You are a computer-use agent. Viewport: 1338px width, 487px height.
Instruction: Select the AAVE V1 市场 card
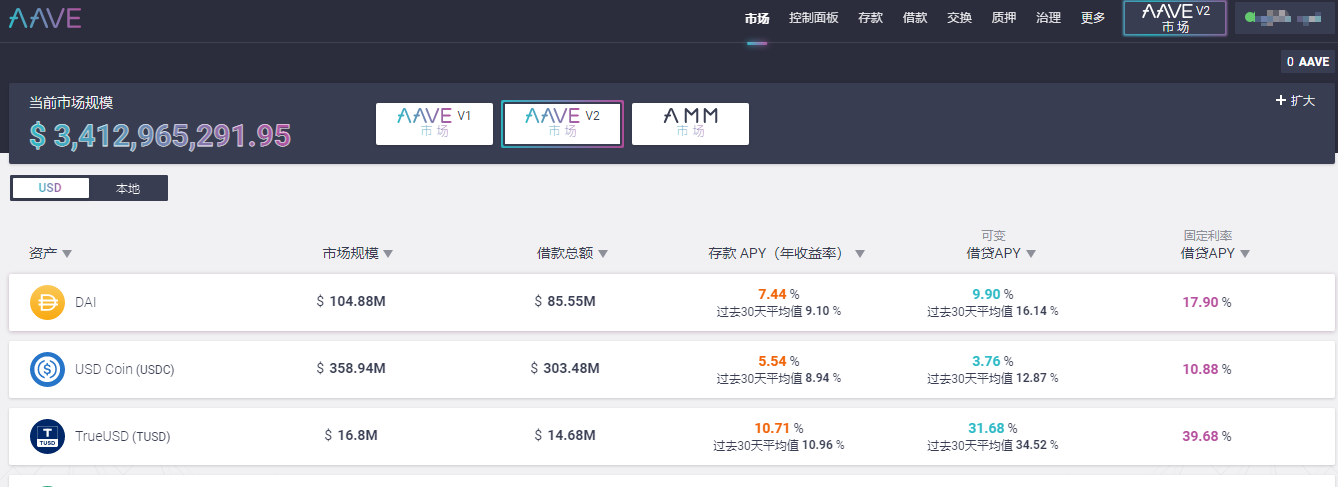434,124
